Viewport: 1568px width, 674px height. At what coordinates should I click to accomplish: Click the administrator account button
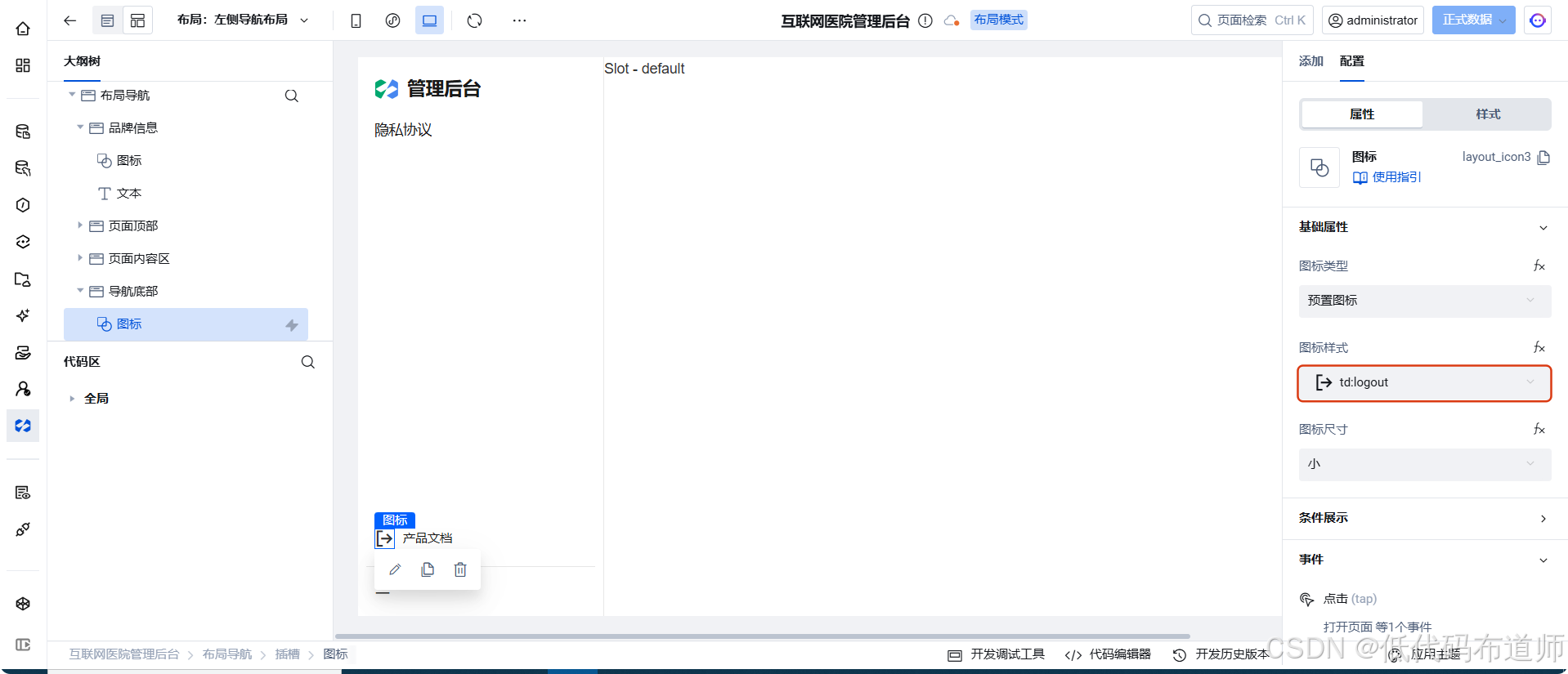coord(1373,20)
